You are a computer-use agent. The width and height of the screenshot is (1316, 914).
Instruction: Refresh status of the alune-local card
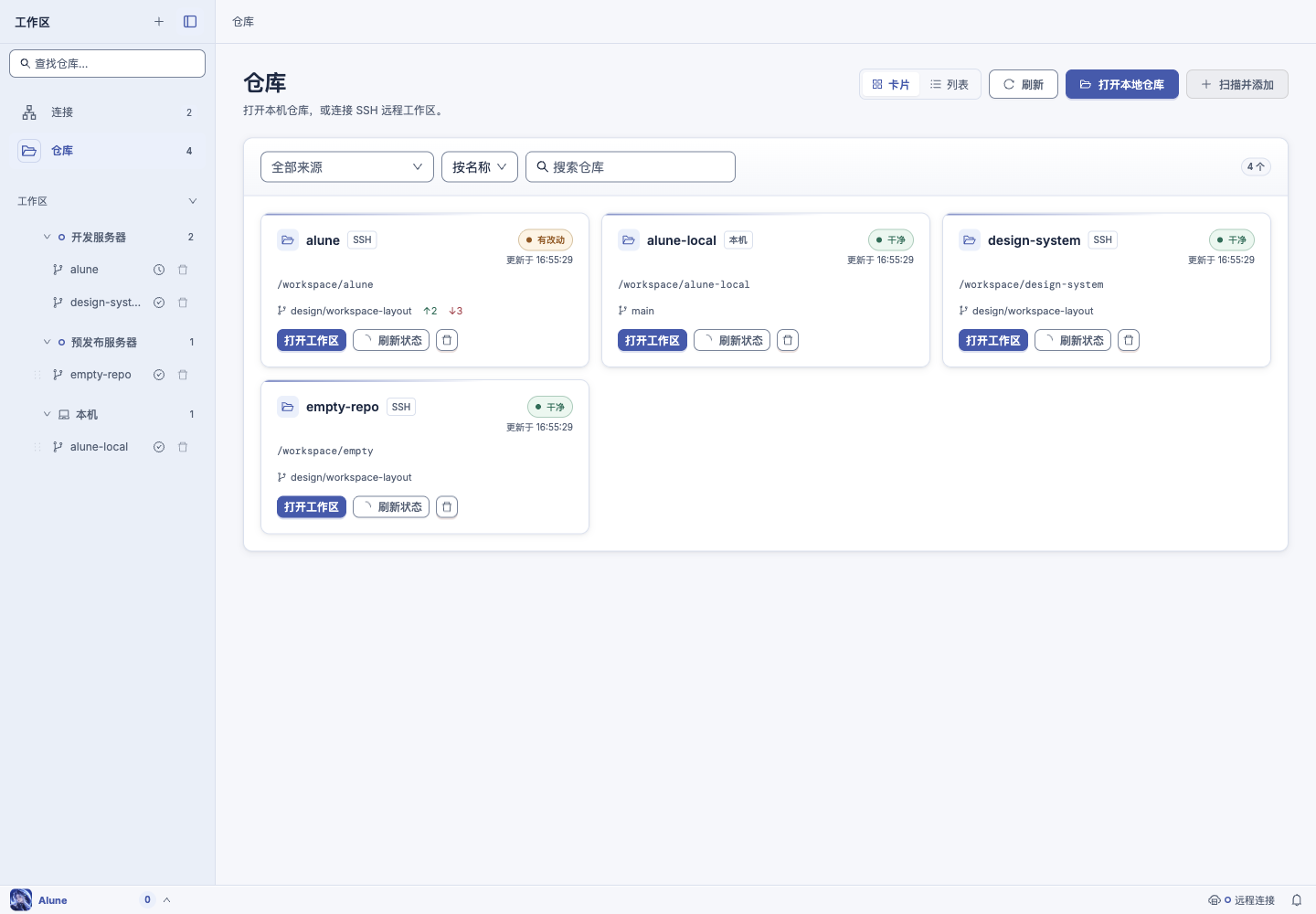tap(732, 340)
